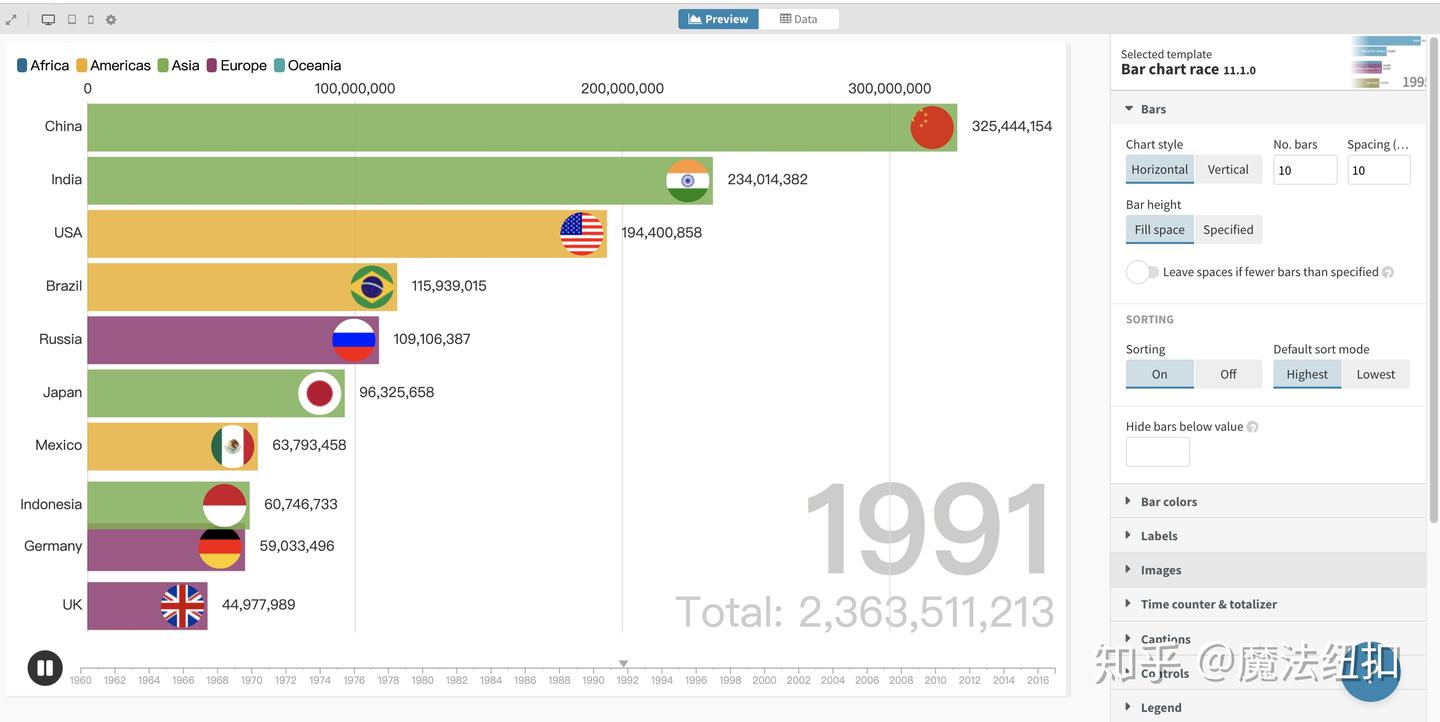The width and height of the screenshot is (1440, 722).
Task: Select the tablet preview icon
Action: point(71,20)
